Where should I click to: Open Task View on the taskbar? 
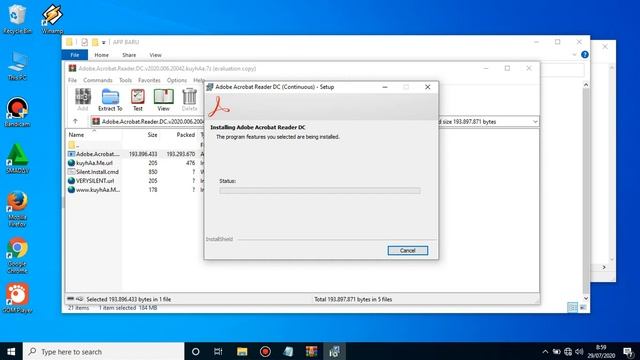[218, 351]
